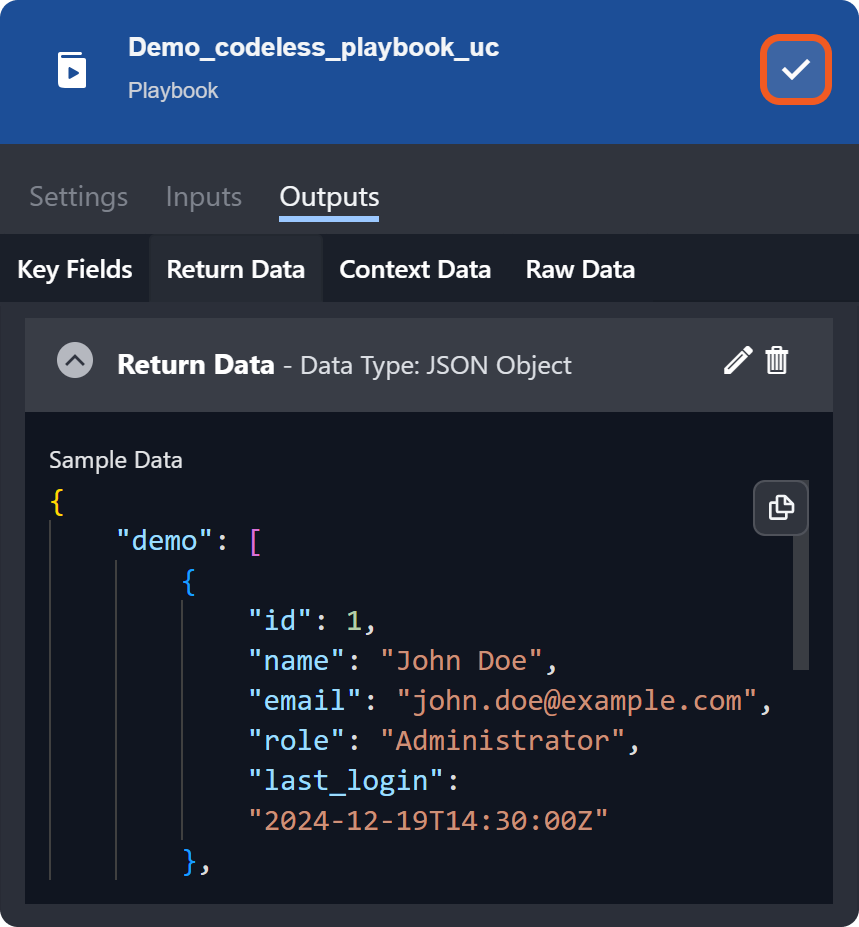This screenshot has width=859, height=927.
Task: Click the Demo_codeless_playbook_uc title
Action: [313, 47]
